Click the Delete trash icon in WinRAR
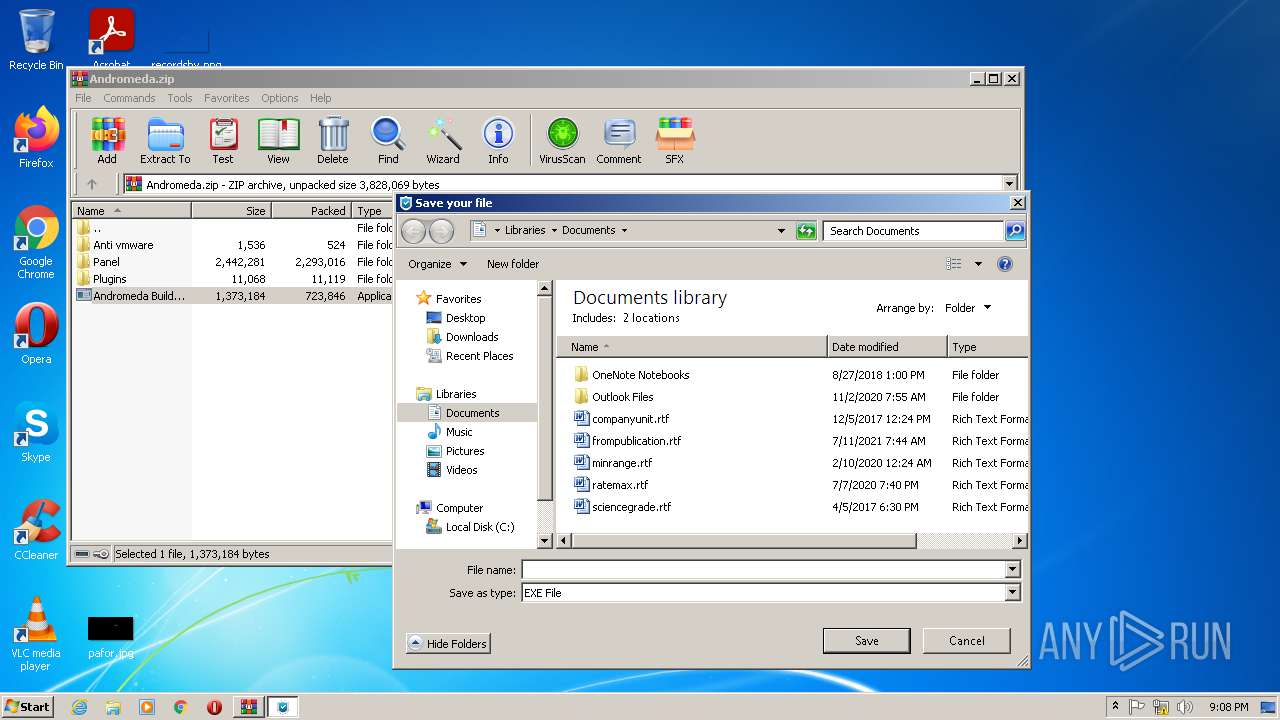The width and height of the screenshot is (1280, 720). pos(333,140)
